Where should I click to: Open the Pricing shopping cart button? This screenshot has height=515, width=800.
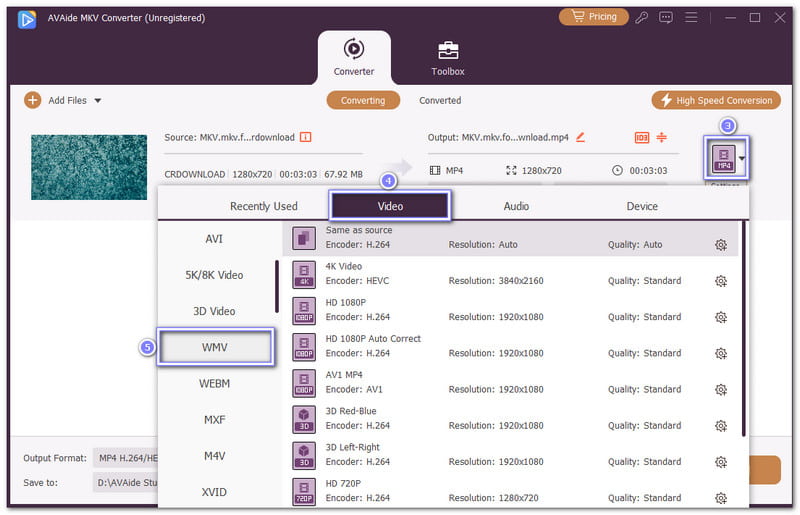(593, 17)
